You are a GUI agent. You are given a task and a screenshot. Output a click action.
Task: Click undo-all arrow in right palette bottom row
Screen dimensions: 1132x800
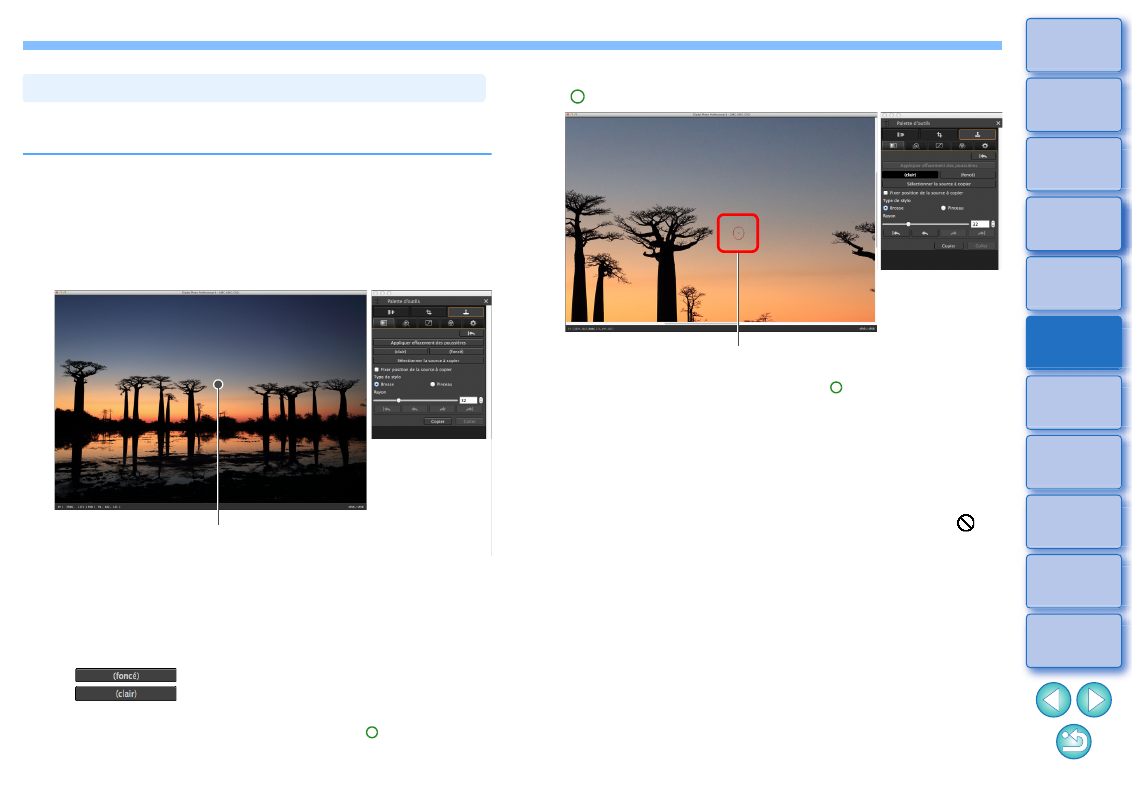pyautogui.click(x=896, y=233)
